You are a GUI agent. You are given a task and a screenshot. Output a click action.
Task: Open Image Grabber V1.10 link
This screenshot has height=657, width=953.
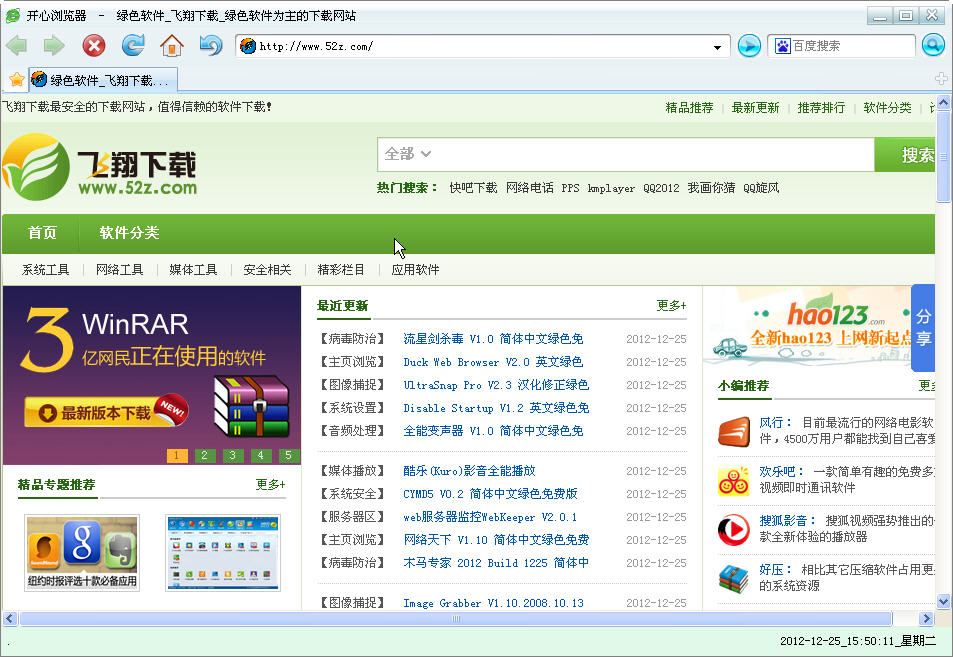(x=493, y=603)
